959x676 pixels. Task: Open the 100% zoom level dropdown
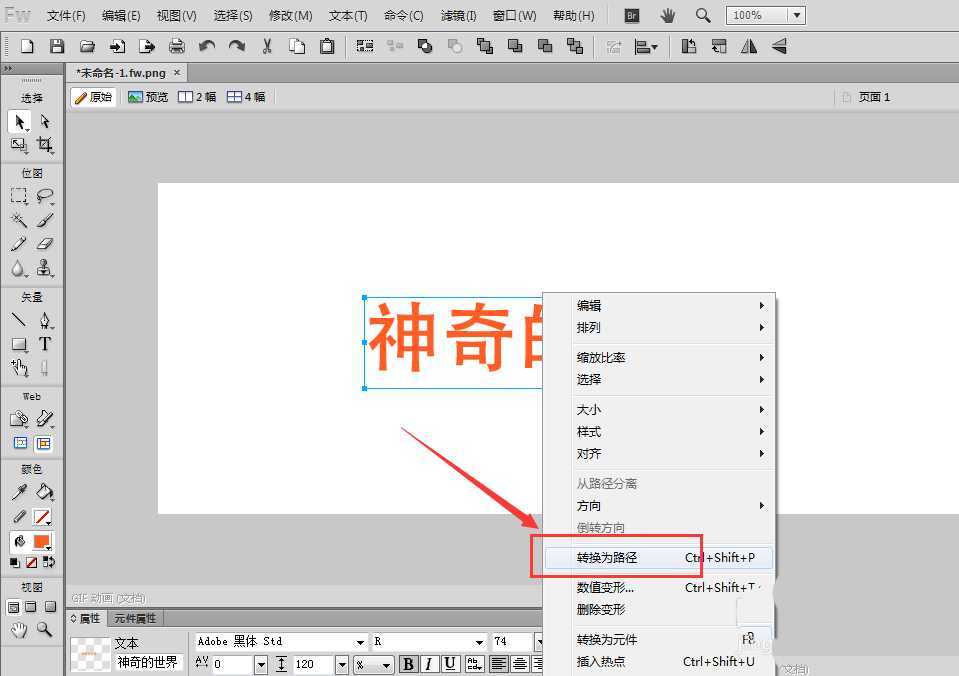795,15
